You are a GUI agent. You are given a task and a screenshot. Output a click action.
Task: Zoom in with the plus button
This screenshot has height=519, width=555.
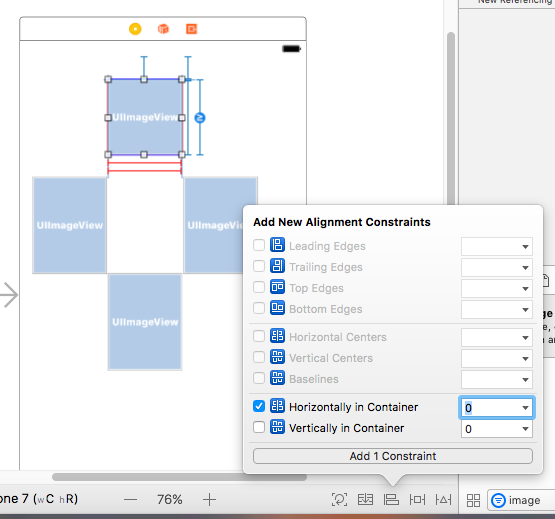209,500
